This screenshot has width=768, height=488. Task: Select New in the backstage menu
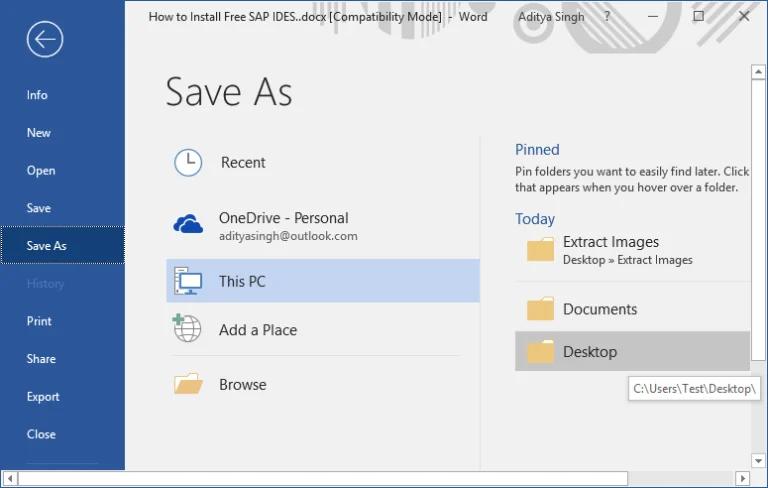pos(39,133)
